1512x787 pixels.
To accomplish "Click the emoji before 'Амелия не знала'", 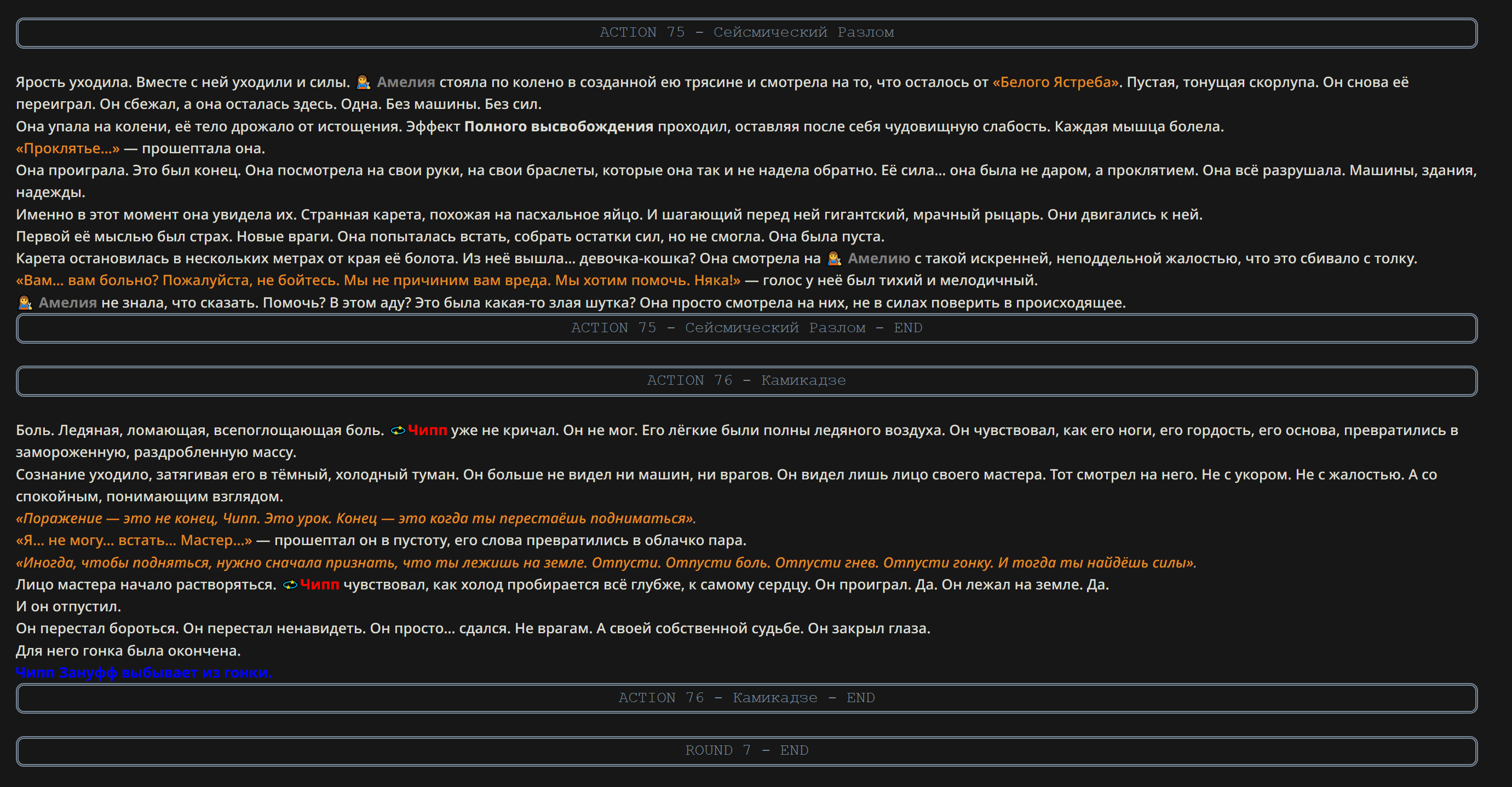I will [25, 303].
